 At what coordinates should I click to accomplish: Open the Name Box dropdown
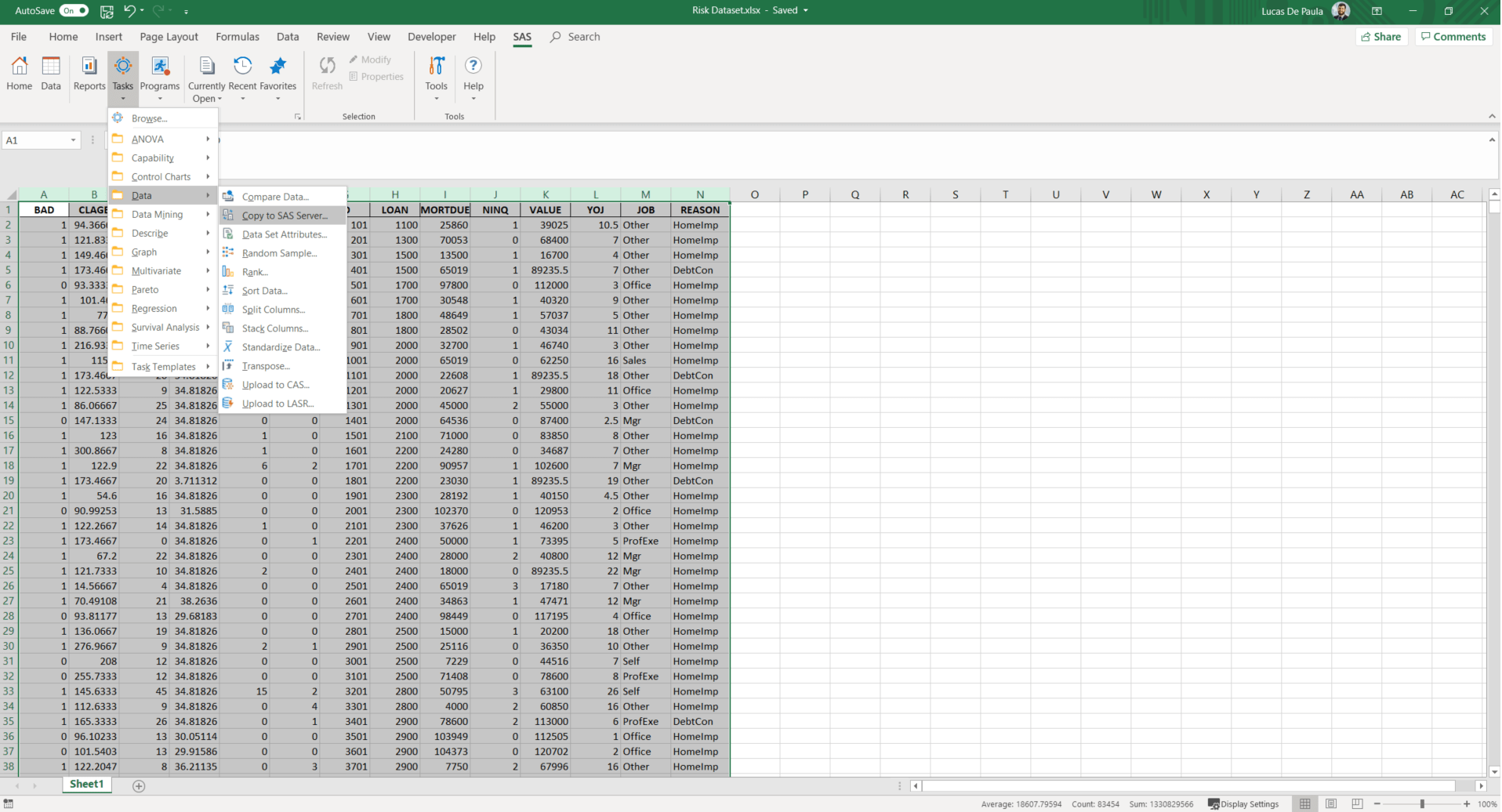(x=74, y=140)
